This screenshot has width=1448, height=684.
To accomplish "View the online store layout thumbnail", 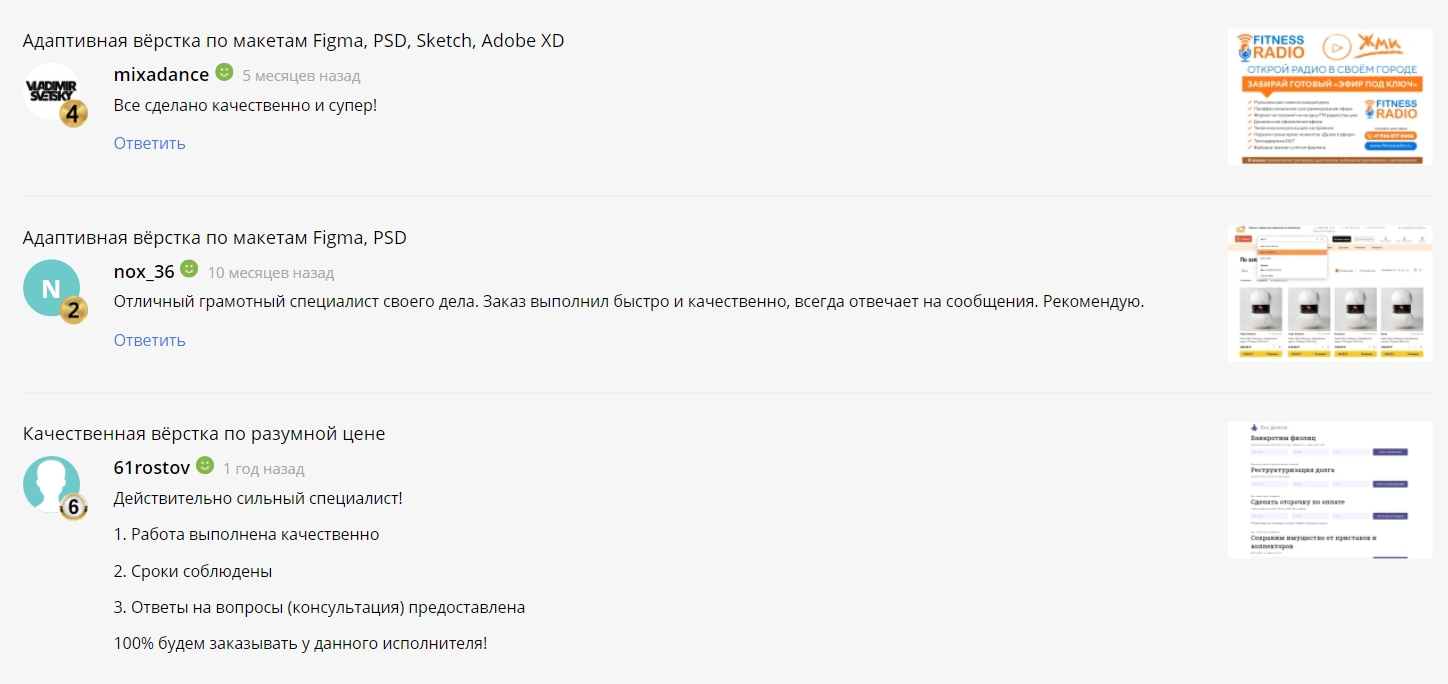I will [1329, 293].
